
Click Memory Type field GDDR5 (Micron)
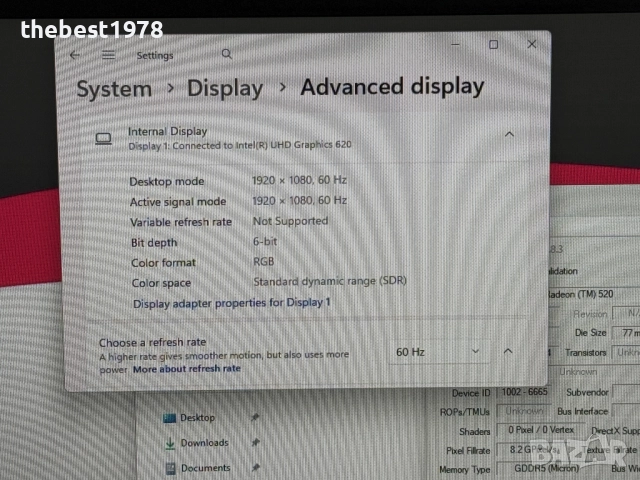(x=547, y=468)
